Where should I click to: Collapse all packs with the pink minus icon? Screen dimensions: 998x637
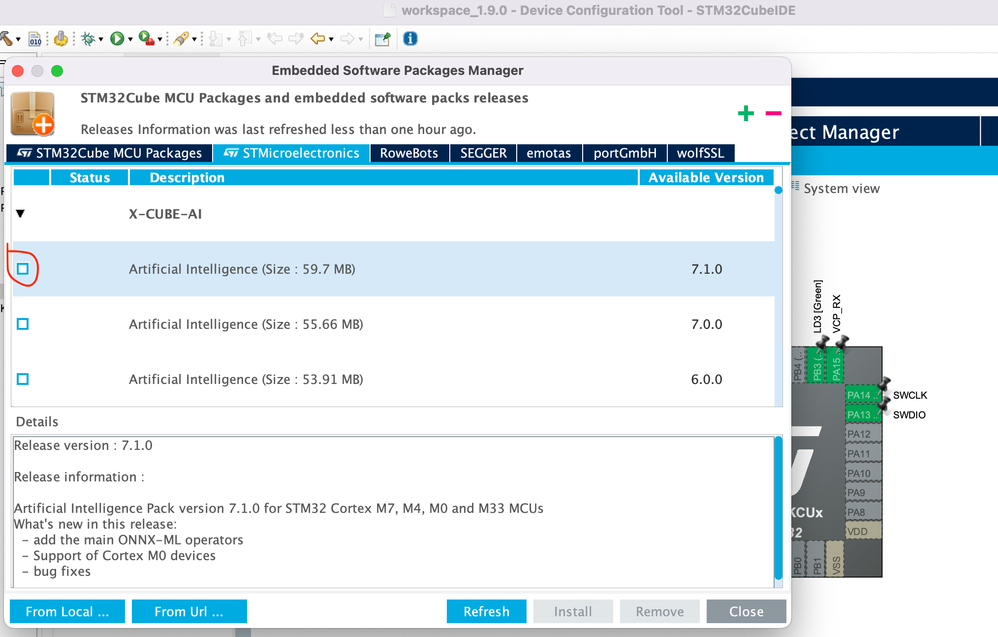pos(773,113)
